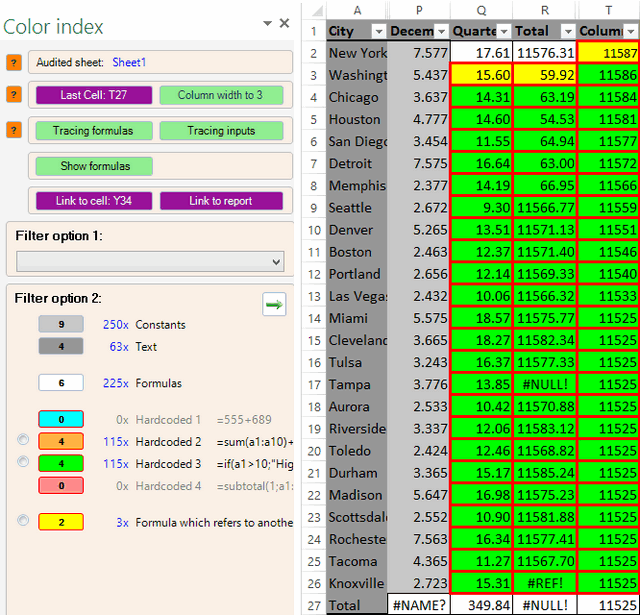The height and width of the screenshot is (615, 640).
Task: Click the white Formulas color swatch
Action: (61, 383)
